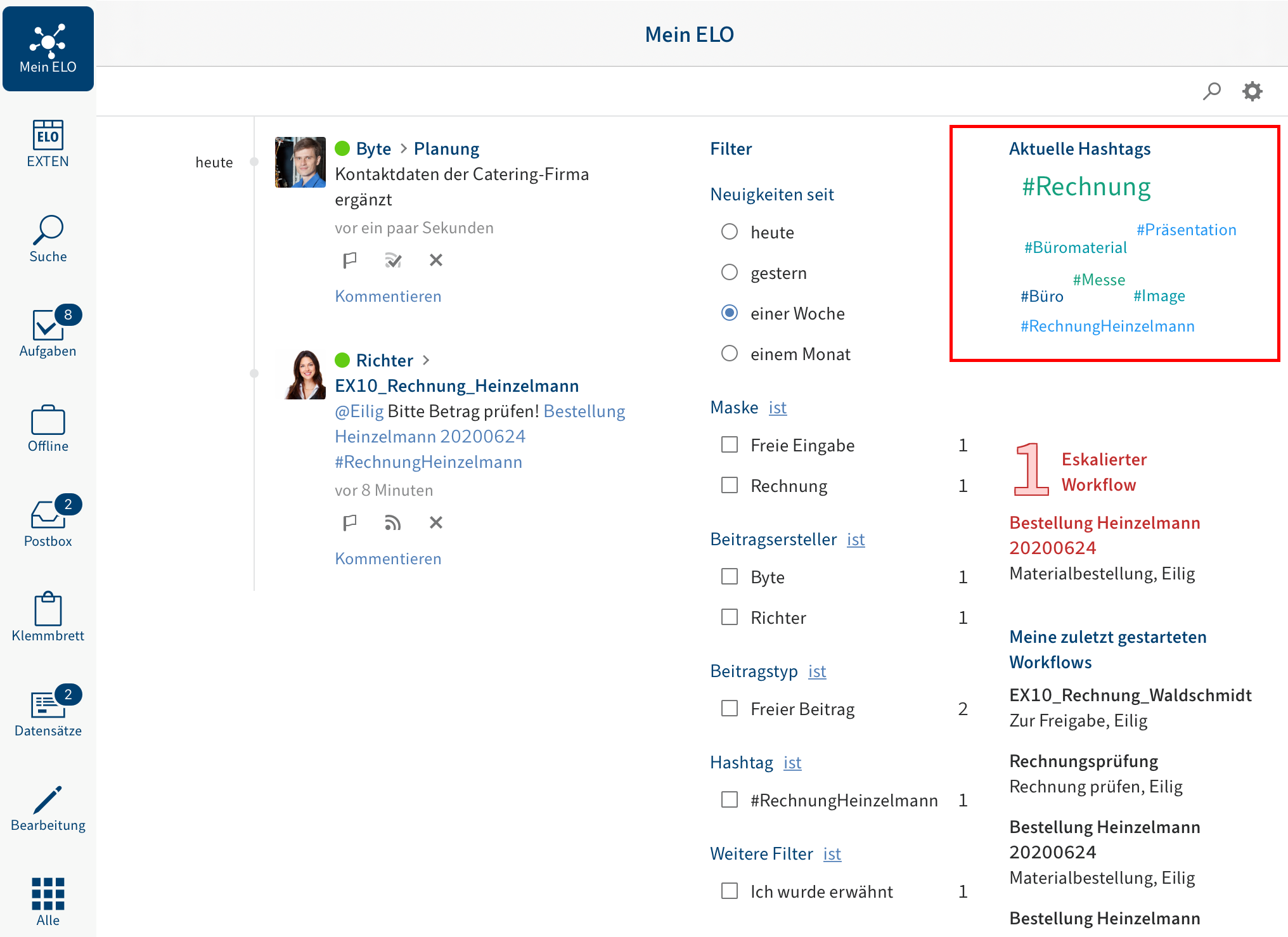Check the Richter author filter
Image resolution: width=1288 pixels, height=937 pixels.
(x=730, y=617)
